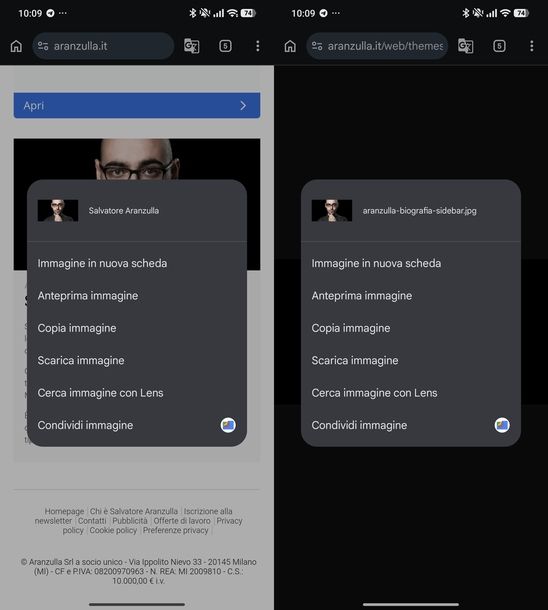Choose Anteprima immagine in left menu

point(137,296)
